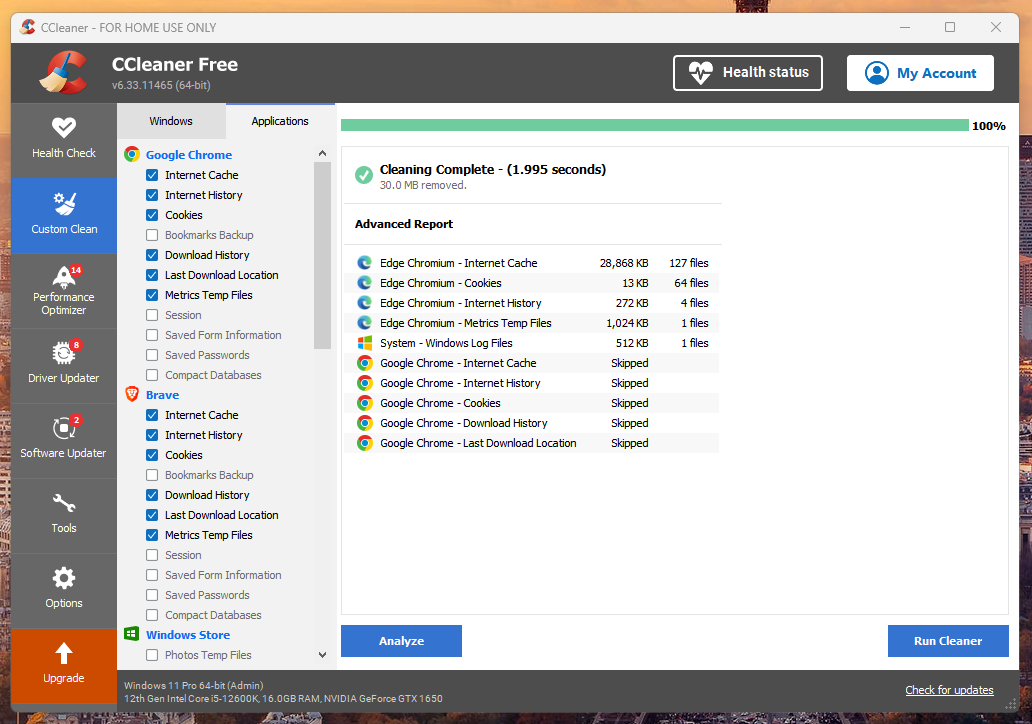Click the orange Upgrade button
The image size is (1032, 724).
point(64,665)
